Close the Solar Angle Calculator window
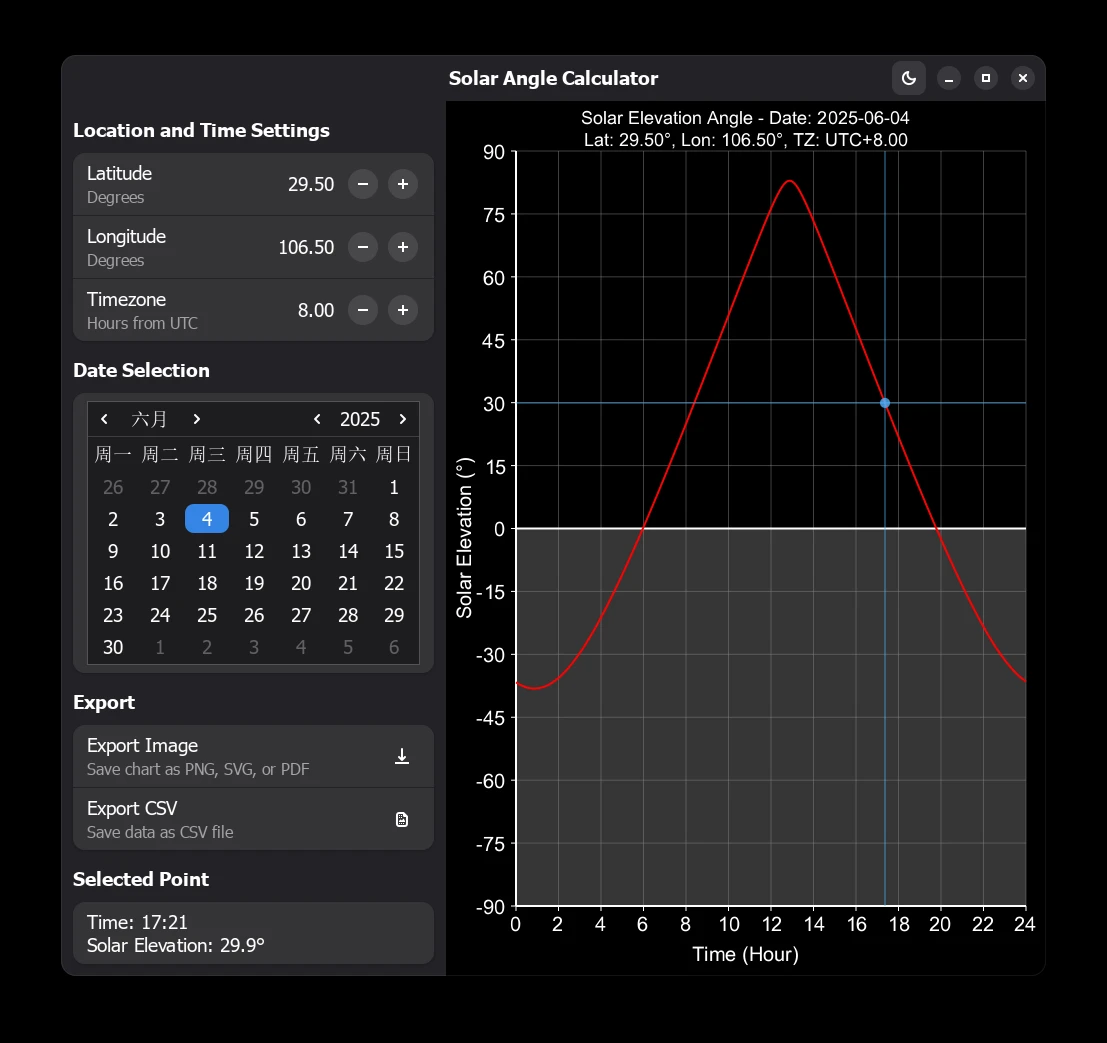 coord(1022,78)
